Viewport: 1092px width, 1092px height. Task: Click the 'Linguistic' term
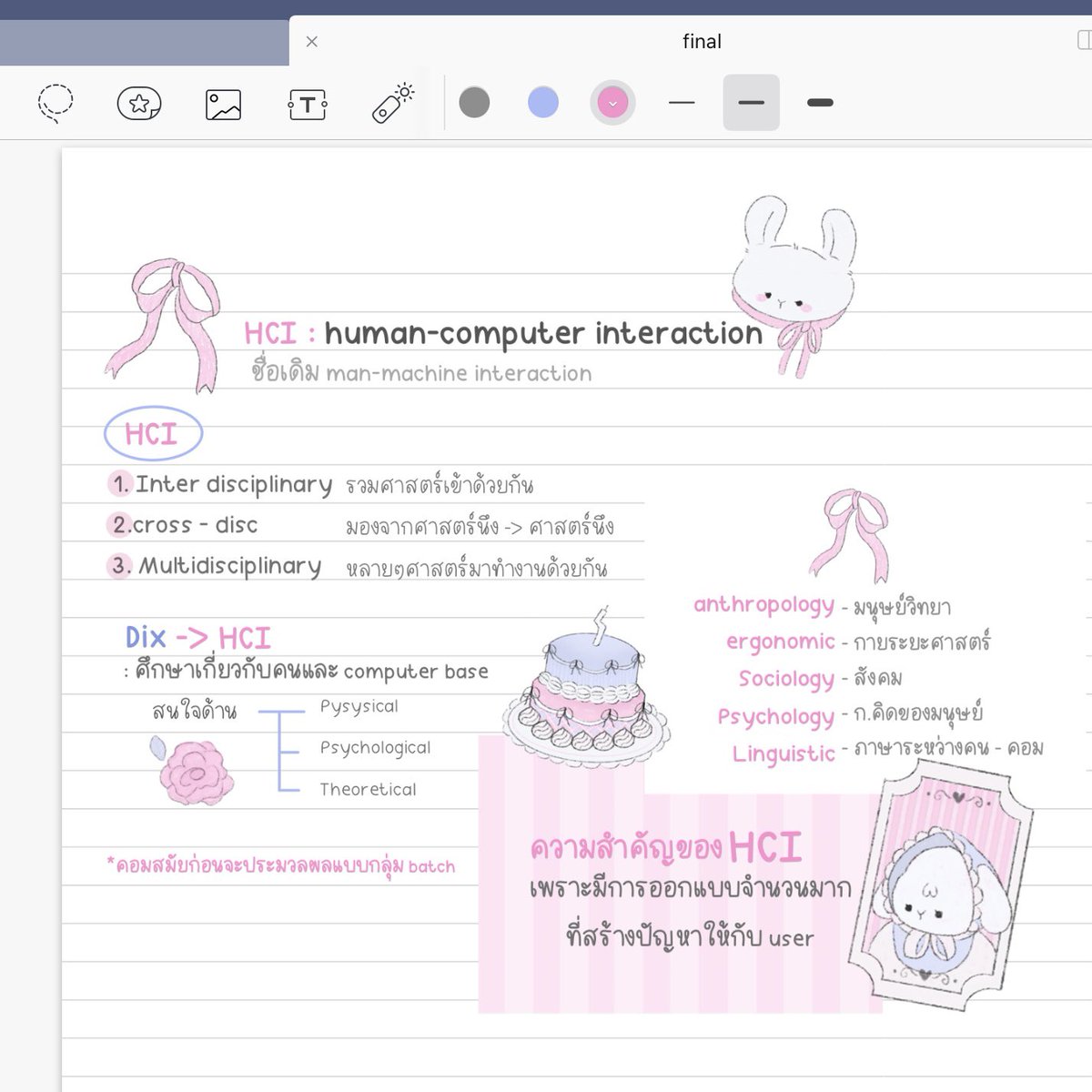click(x=784, y=753)
